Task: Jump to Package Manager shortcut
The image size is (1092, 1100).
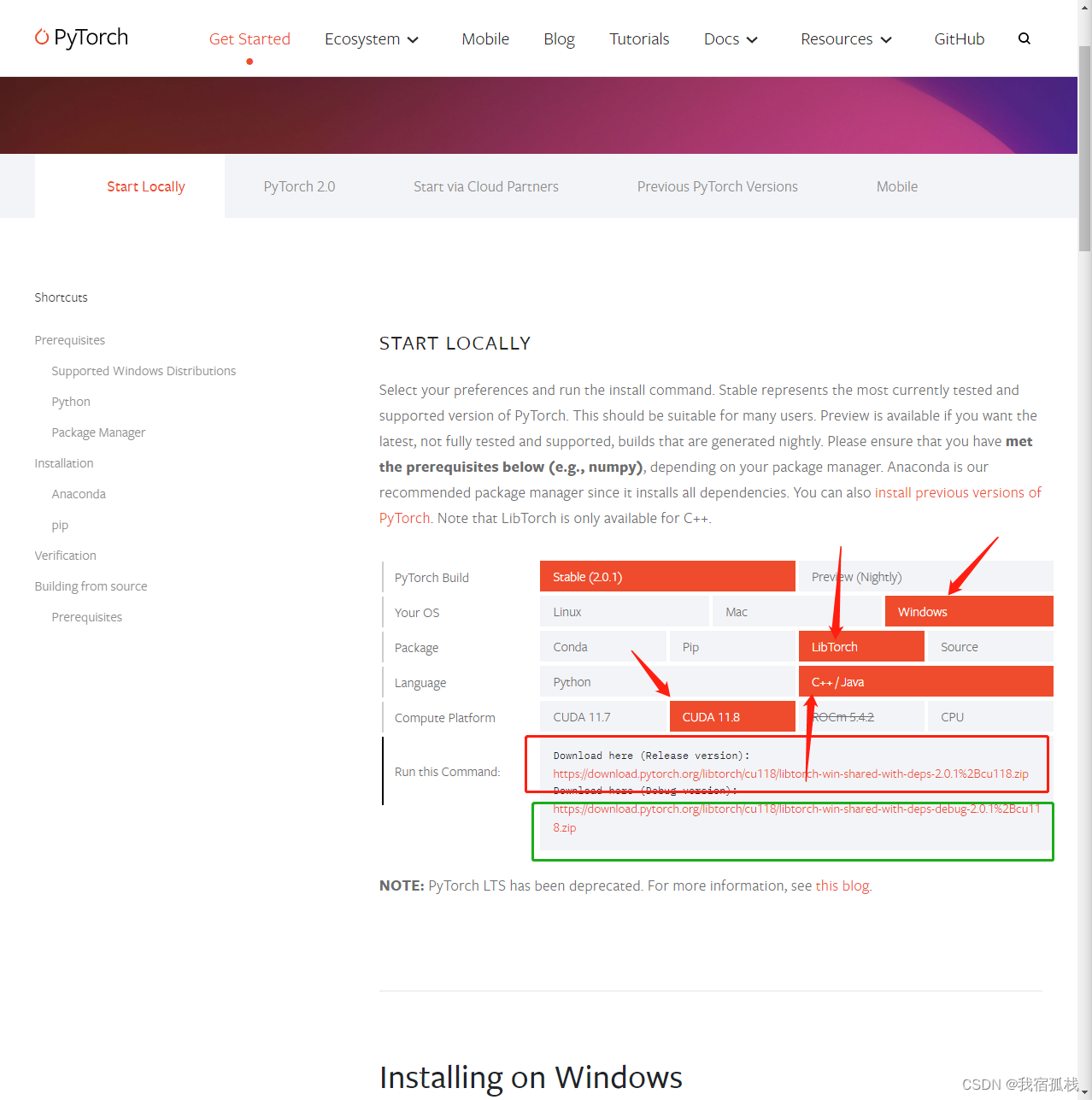Action: pyautogui.click(x=98, y=432)
